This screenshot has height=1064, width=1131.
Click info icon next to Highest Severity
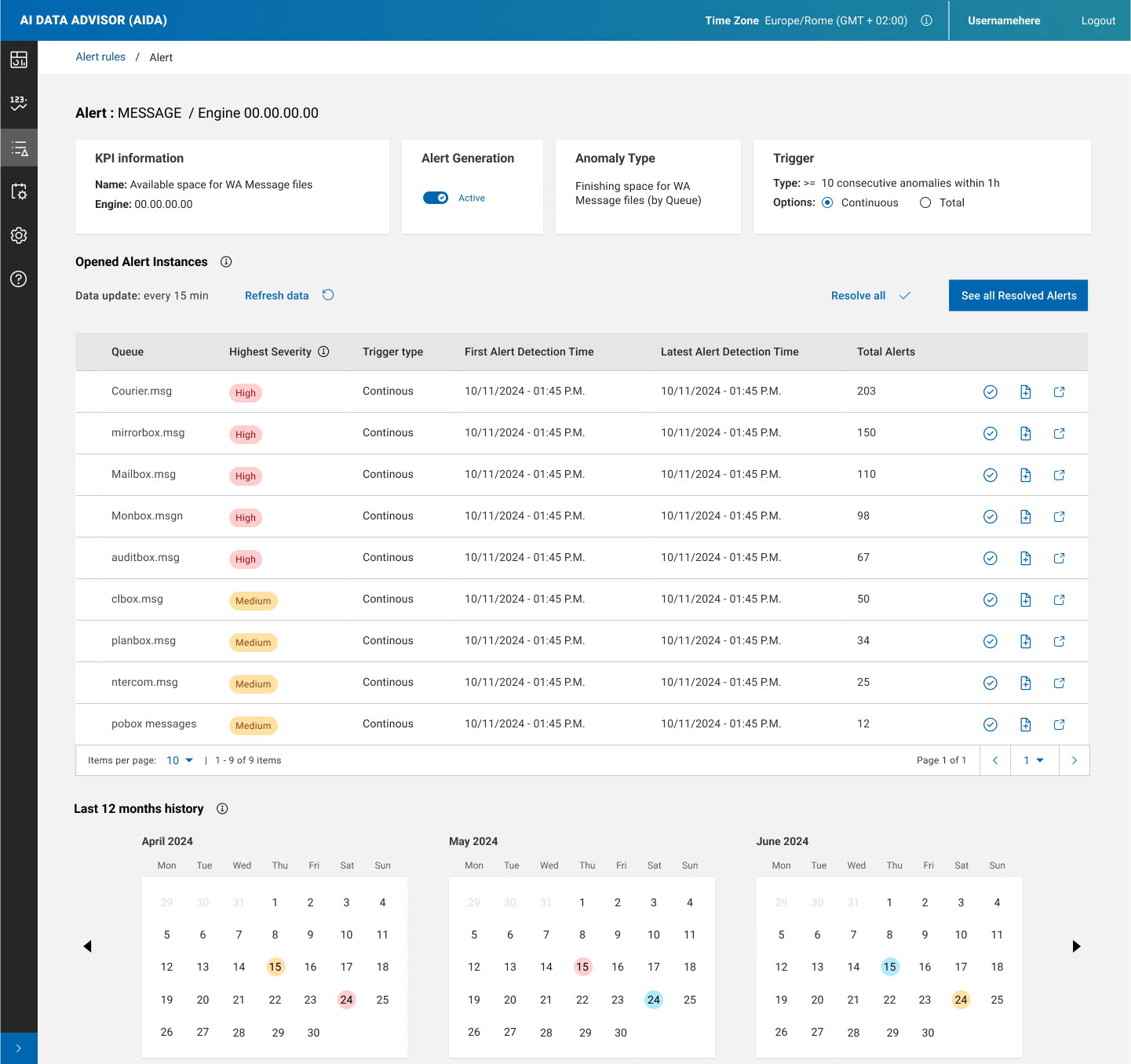[x=323, y=352]
